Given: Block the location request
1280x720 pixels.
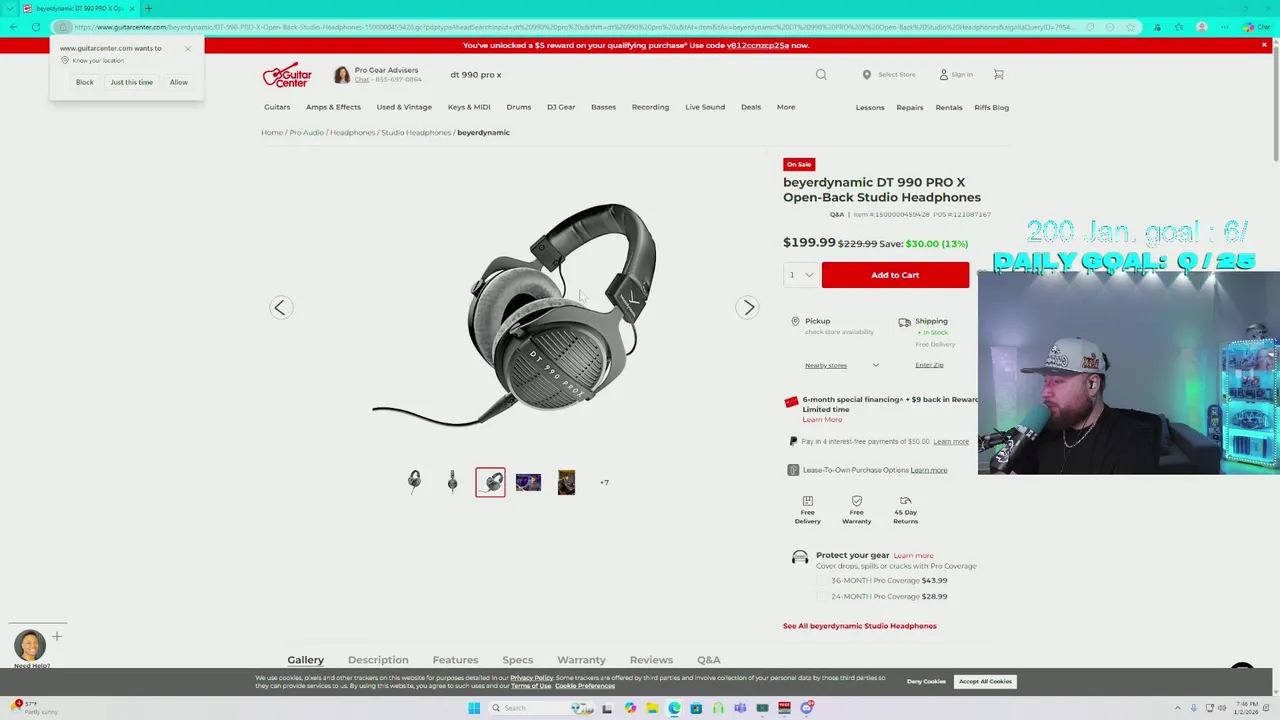Looking at the screenshot, I should [84, 82].
